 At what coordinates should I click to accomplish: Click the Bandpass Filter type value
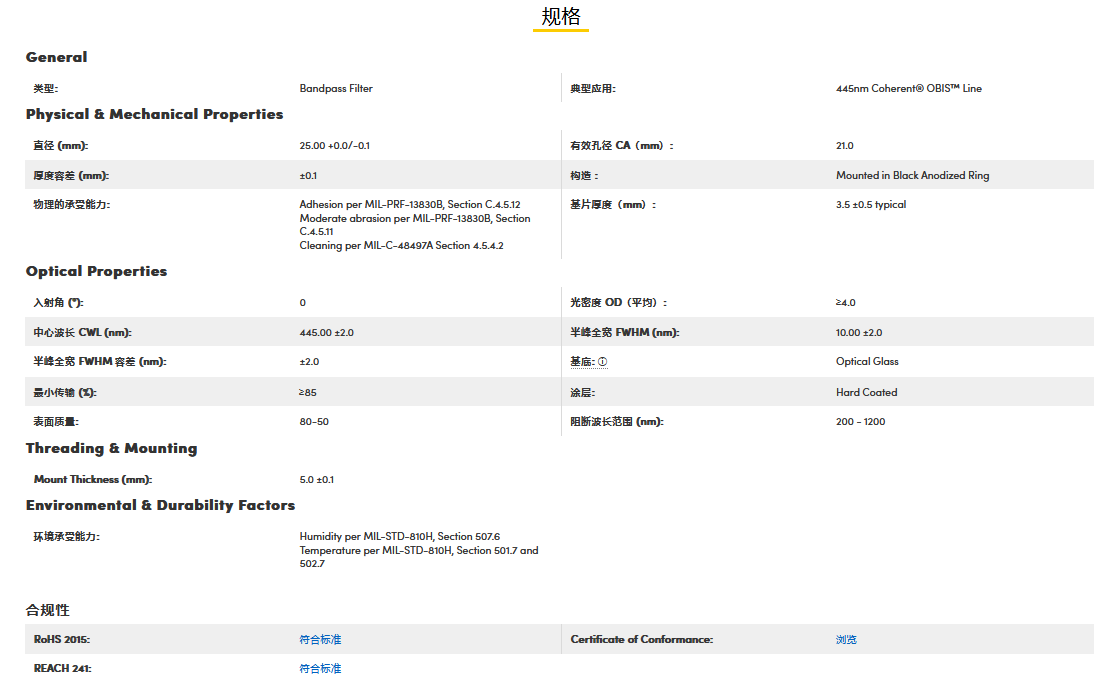click(x=336, y=88)
